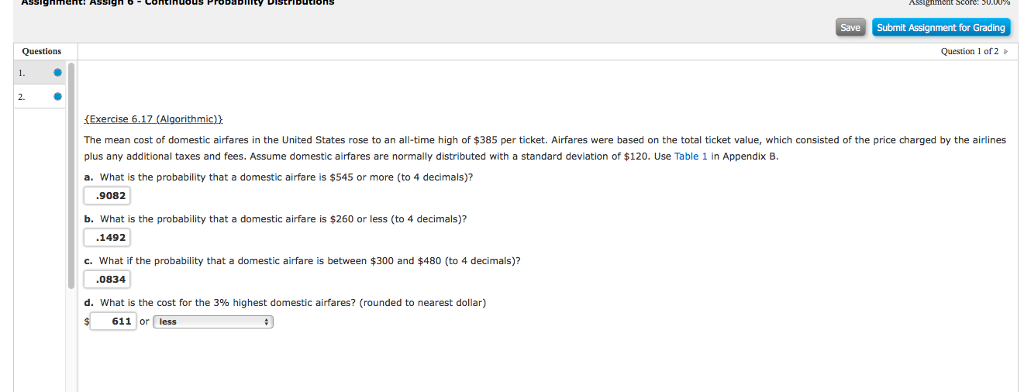Select question 2 in Questions list
The width and height of the screenshot is (1024, 392).
click(39, 97)
